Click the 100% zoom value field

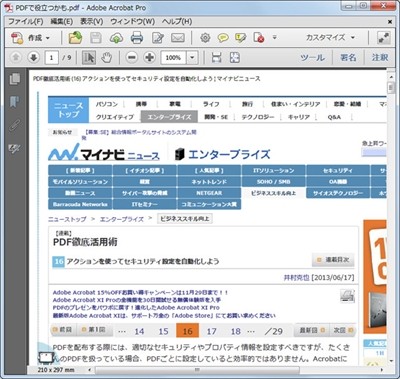tap(173, 57)
